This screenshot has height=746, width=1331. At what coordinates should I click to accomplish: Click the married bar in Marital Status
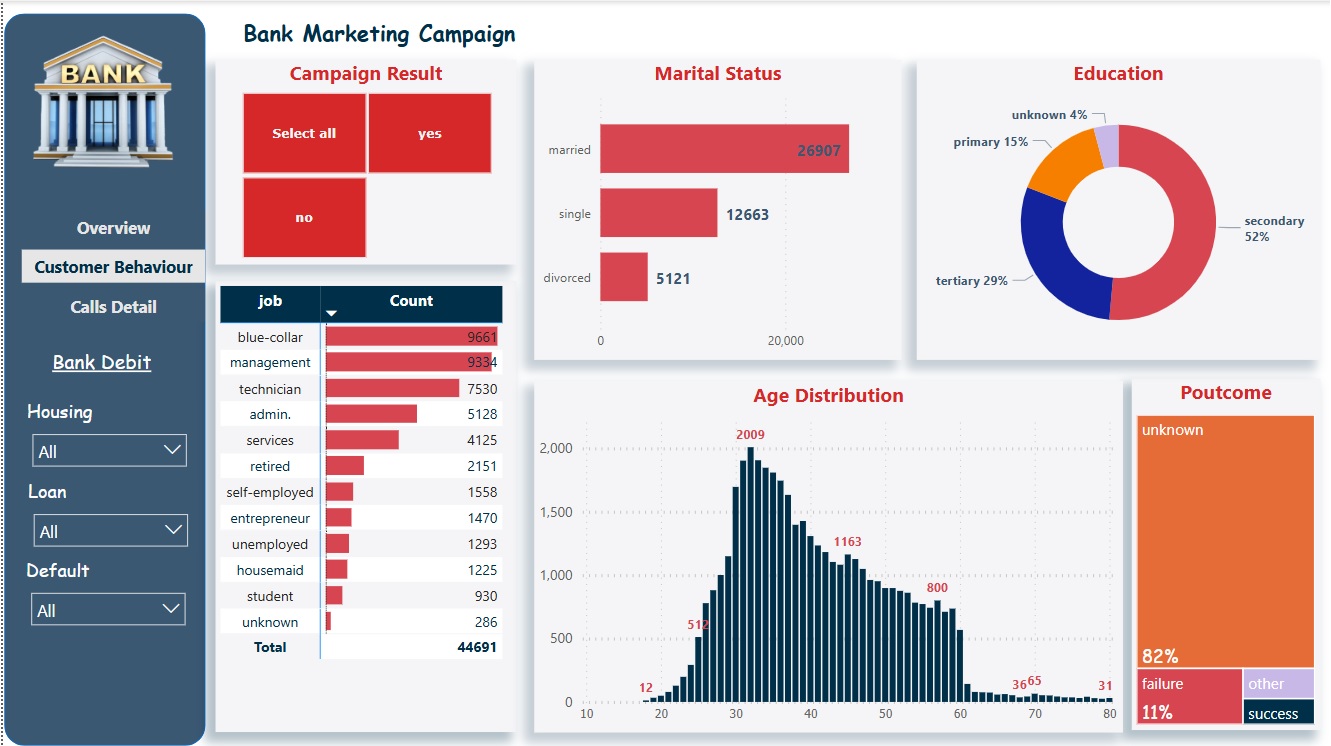[723, 149]
